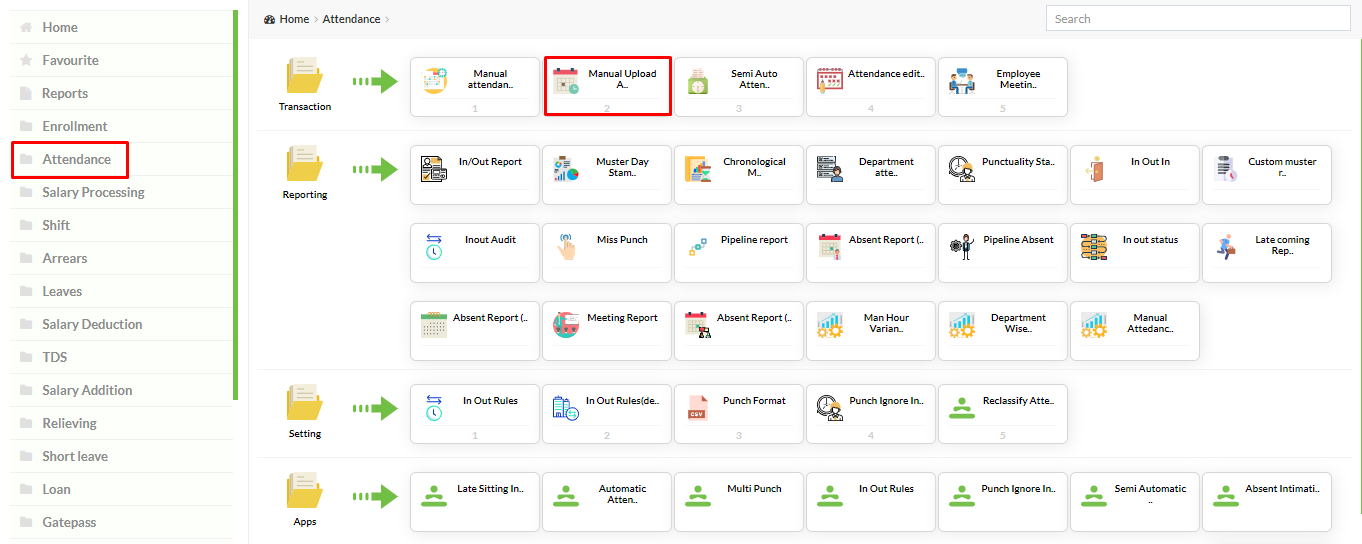This screenshot has width=1362, height=544.
Task: Click the Late coming Report icon
Action: pyautogui.click(x=1226, y=247)
